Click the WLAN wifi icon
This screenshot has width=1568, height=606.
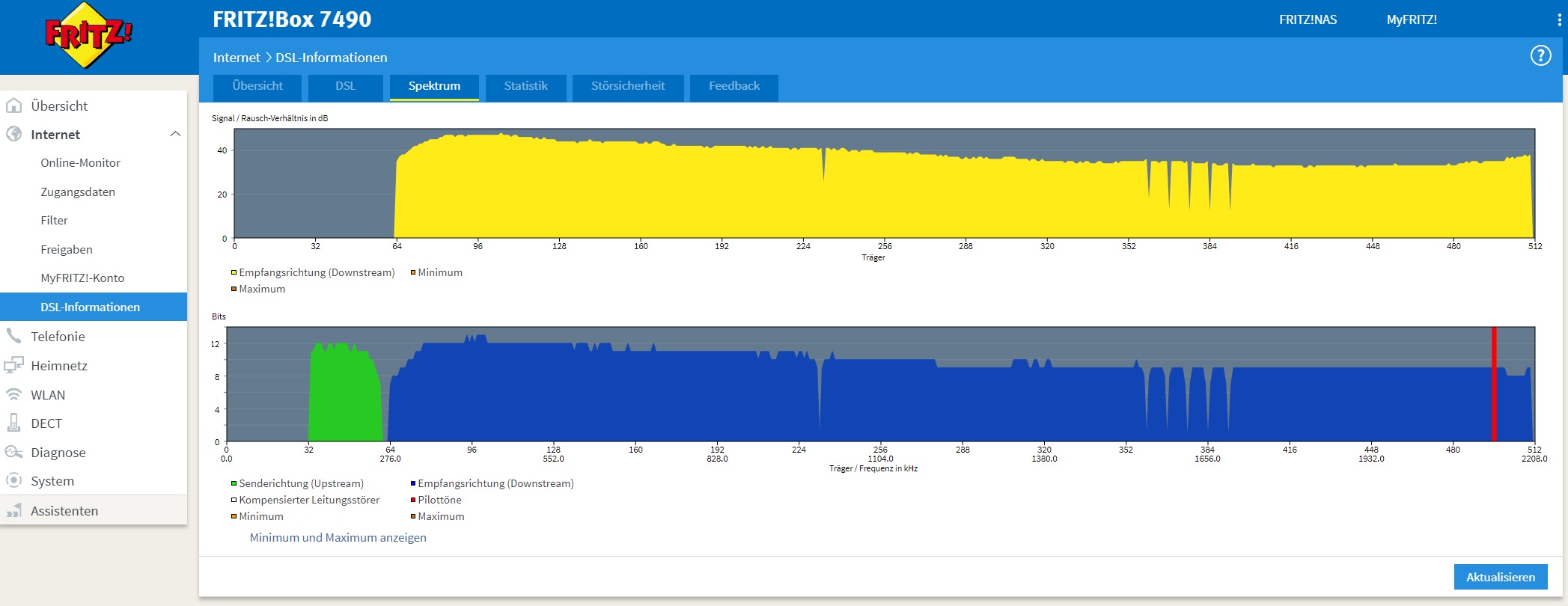[13, 394]
